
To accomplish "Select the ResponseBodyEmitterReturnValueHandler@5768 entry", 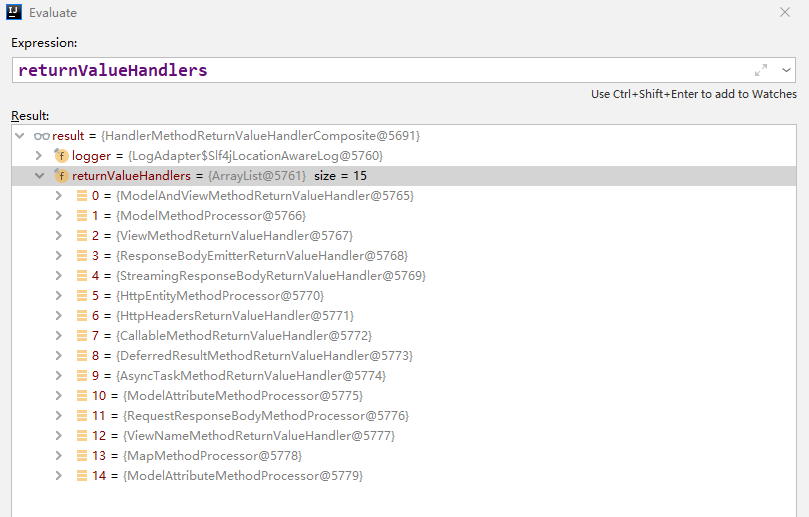I will (262, 256).
